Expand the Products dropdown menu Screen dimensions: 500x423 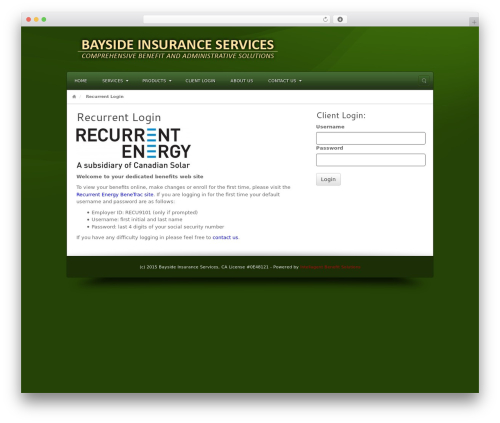pyautogui.click(x=157, y=81)
